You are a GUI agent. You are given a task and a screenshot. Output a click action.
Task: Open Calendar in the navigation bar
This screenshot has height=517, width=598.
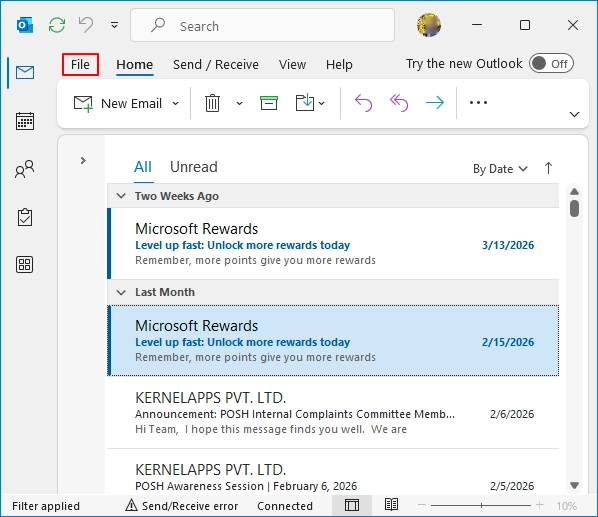click(x=25, y=121)
